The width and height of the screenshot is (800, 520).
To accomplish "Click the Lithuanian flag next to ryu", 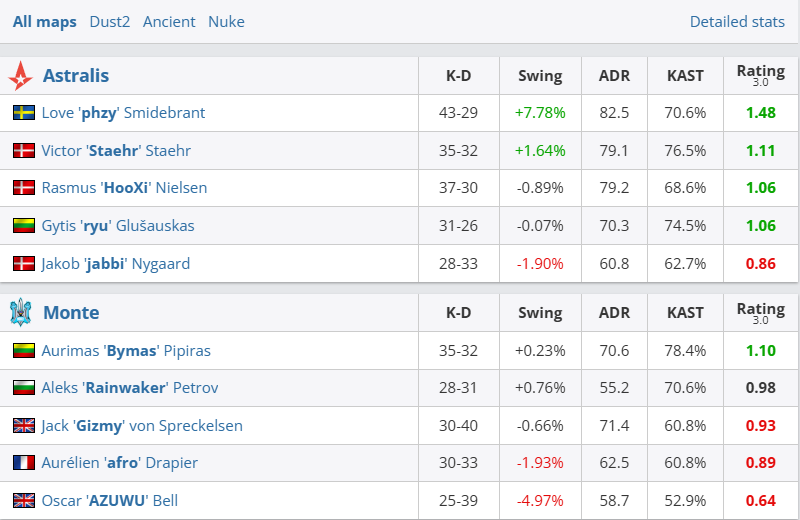I will (24, 226).
